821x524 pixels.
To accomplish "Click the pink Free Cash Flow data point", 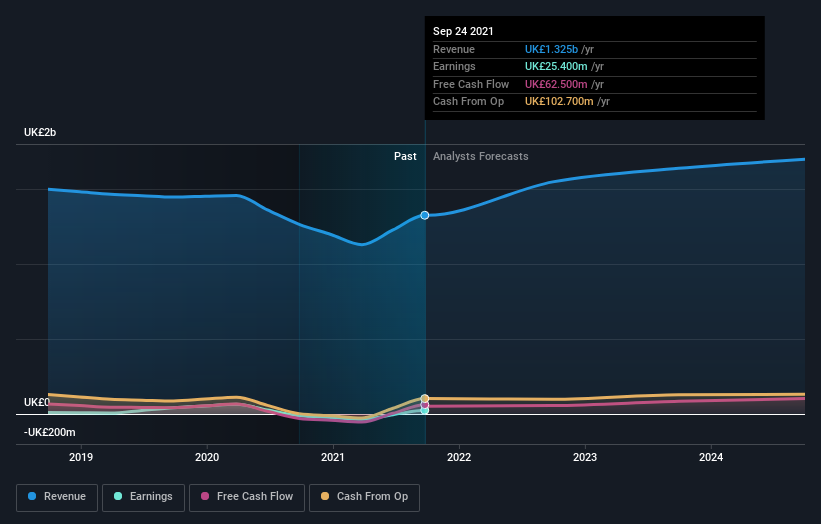I will 425,405.
